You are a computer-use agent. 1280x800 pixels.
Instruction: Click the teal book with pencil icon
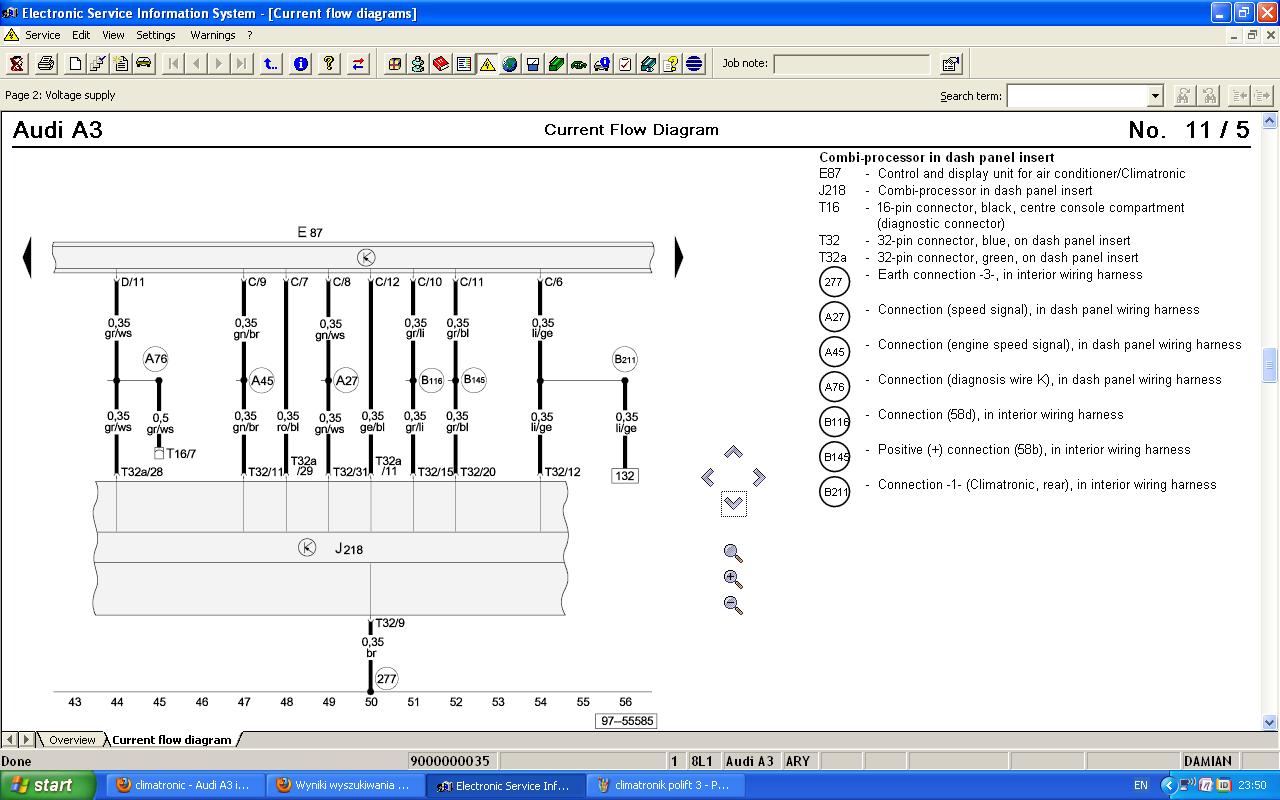pyautogui.click(x=648, y=64)
